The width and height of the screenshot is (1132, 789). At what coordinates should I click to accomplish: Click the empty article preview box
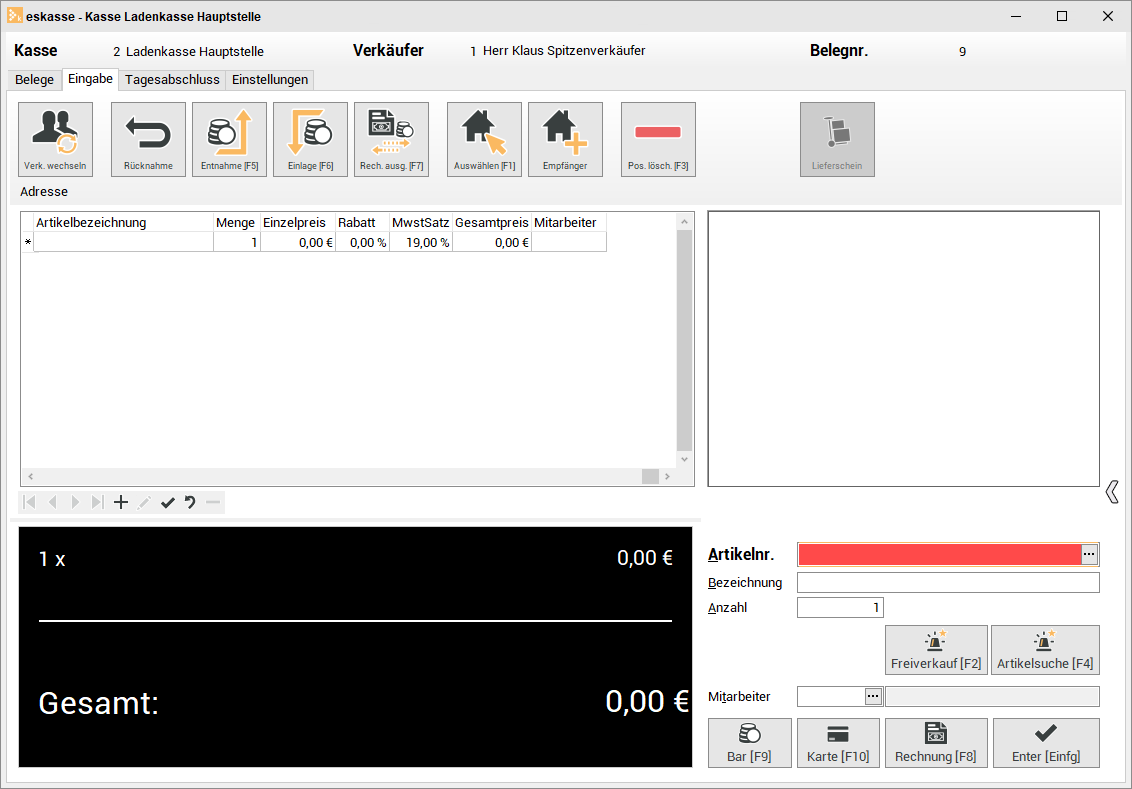coord(903,349)
